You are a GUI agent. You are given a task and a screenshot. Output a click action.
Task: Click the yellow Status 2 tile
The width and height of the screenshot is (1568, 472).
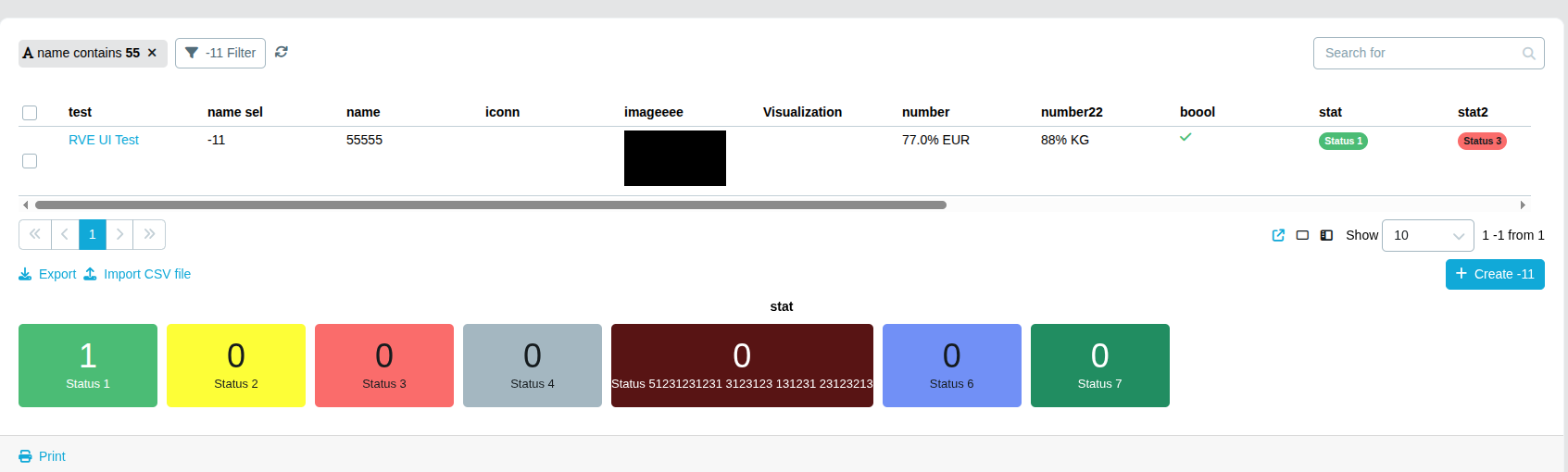[x=236, y=366]
